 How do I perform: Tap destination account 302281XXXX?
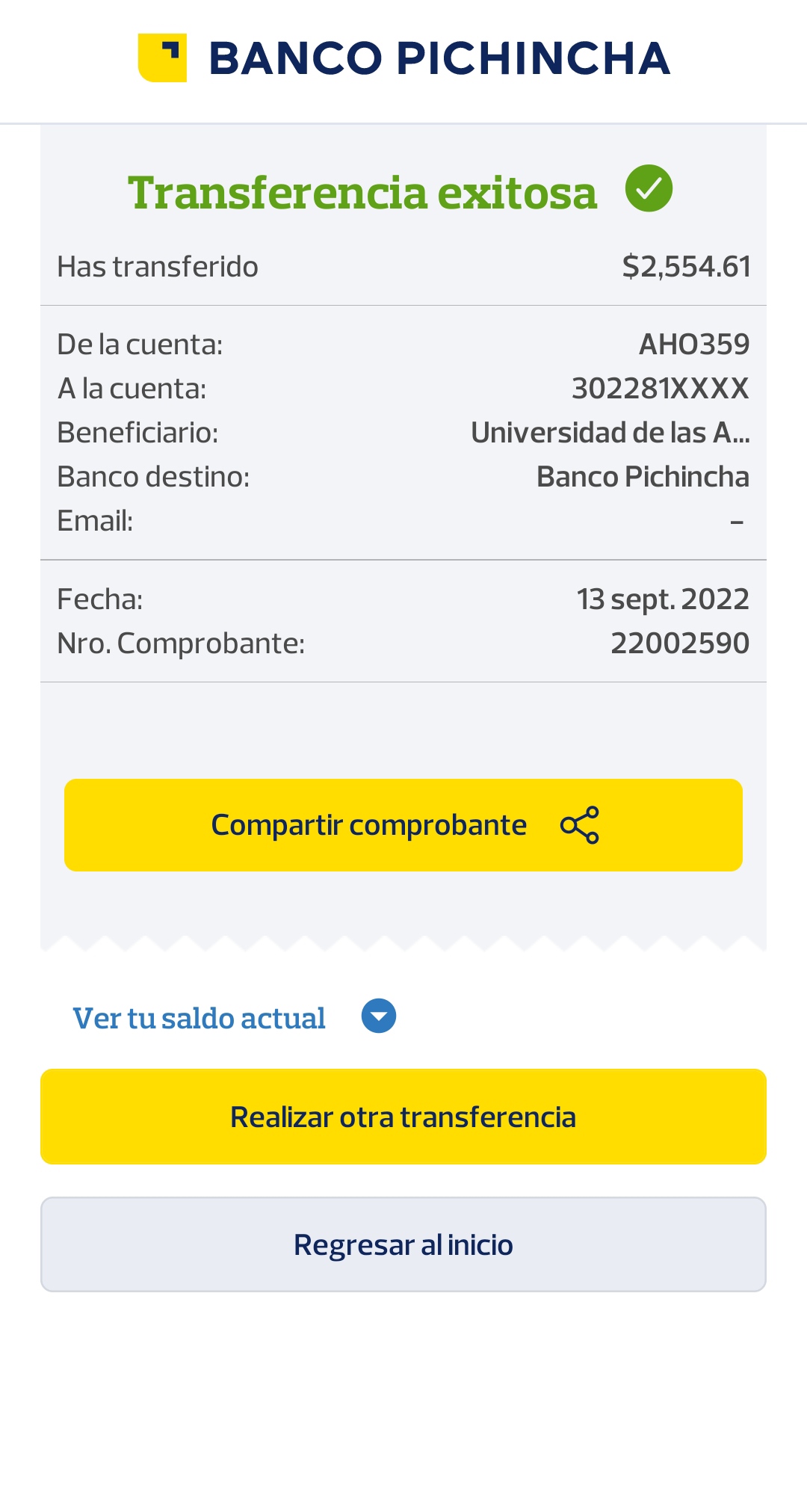tap(660, 389)
